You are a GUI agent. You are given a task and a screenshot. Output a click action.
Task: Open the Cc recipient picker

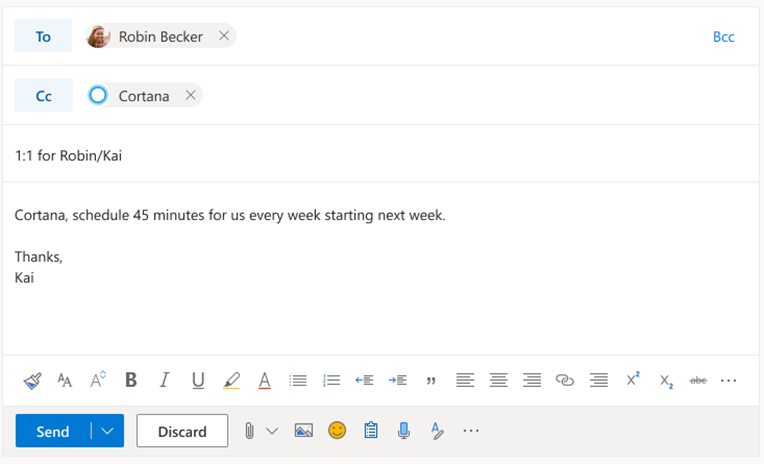[x=43, y=96]
